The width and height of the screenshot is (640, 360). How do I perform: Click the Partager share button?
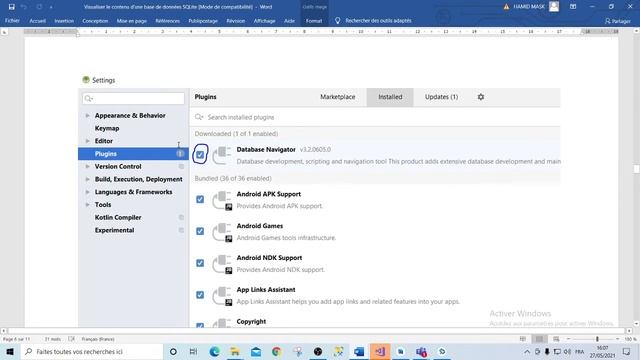(618, 20)
